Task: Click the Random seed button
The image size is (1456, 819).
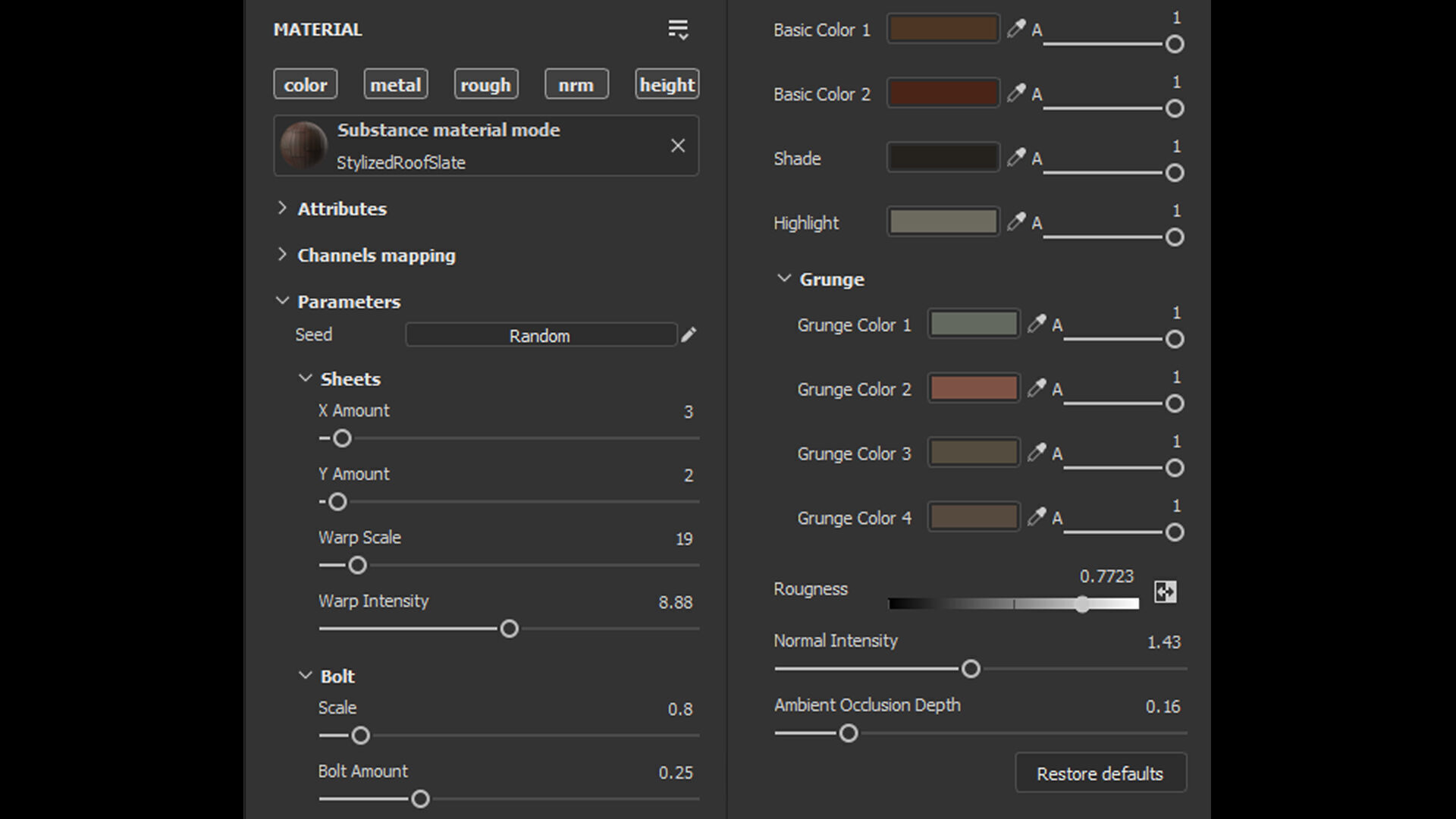Action: (x=540, y=335)
